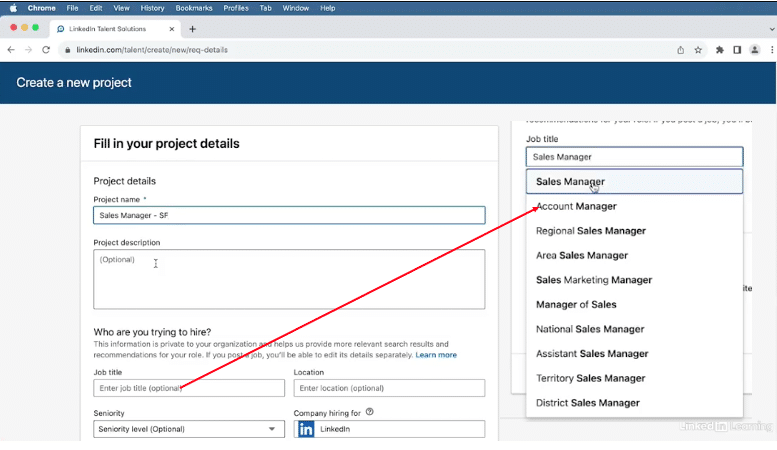
Task: Open a new browser tab
Action: tap(192, 29)
